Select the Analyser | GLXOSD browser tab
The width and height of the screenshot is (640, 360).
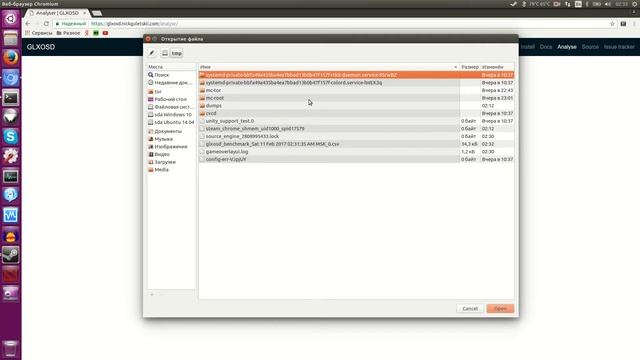57,13
